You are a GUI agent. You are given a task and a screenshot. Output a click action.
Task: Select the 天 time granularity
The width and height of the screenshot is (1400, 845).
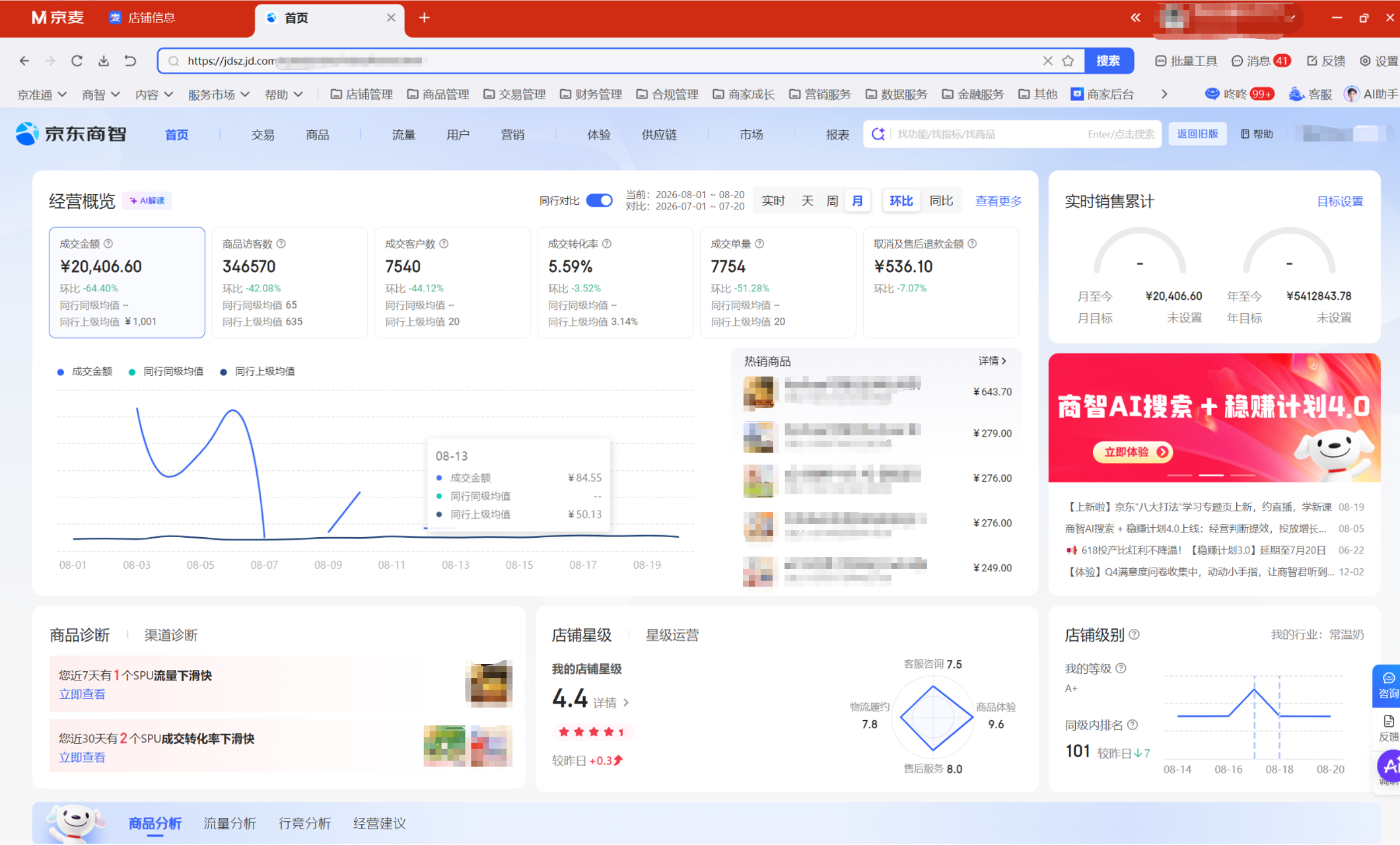coord(807,201)
